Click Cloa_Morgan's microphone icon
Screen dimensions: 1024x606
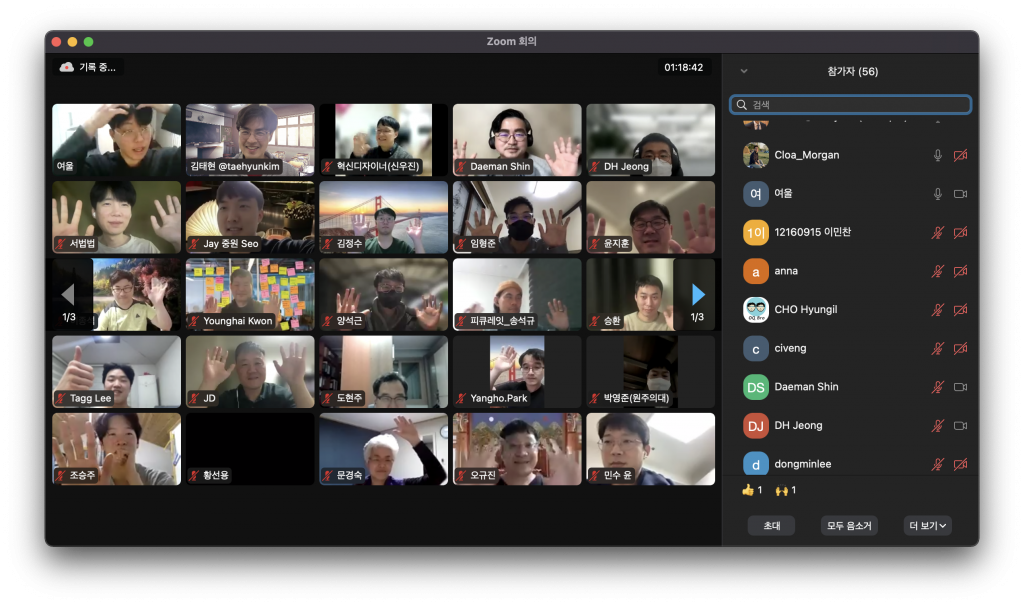[938, 155]
